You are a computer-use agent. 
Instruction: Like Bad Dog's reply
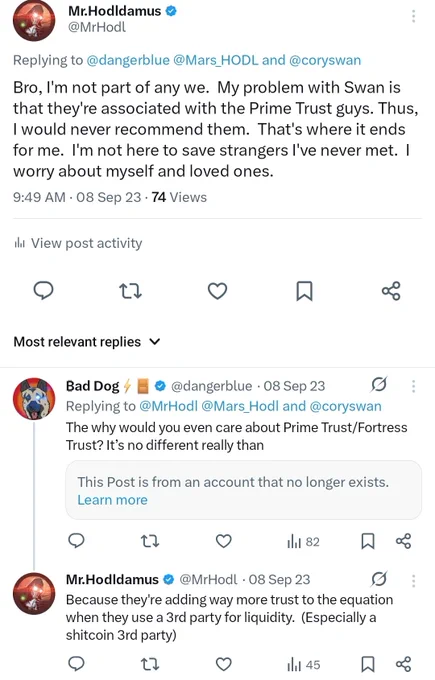(x=223, y=541)
